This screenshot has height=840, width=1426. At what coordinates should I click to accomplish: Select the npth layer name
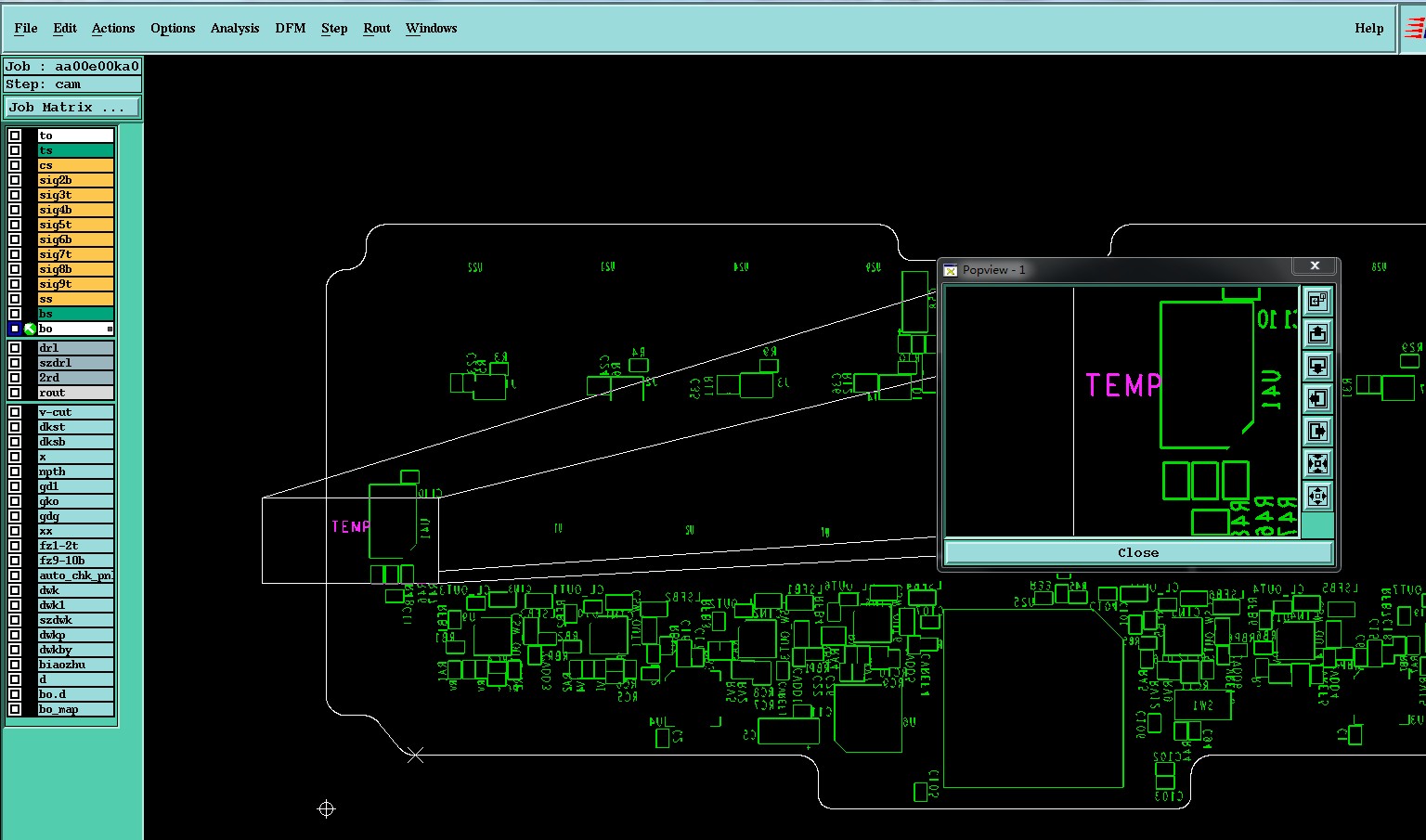click(75, 472)
